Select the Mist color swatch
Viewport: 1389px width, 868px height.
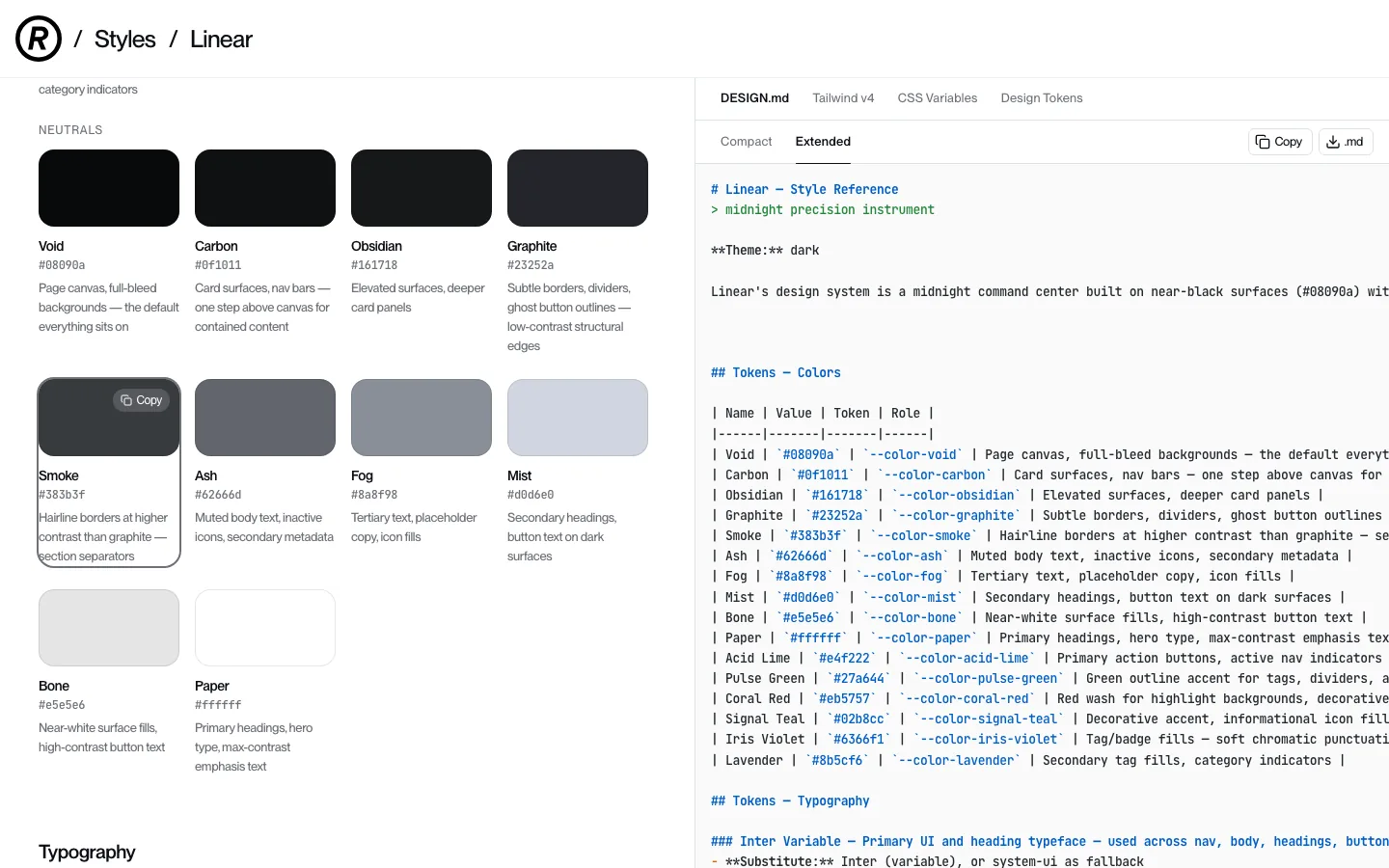tap(578, 418)
